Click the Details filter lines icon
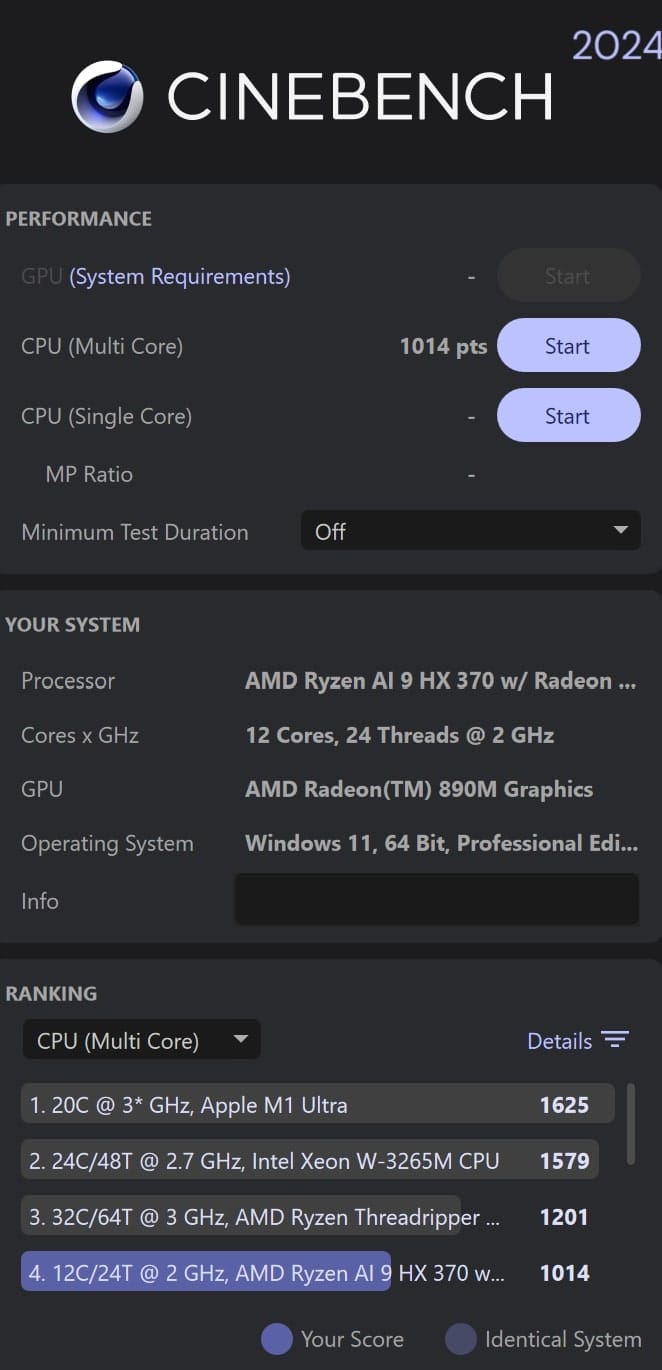Viewport: 662px width, 1370px height. [x=615, y=1041]
